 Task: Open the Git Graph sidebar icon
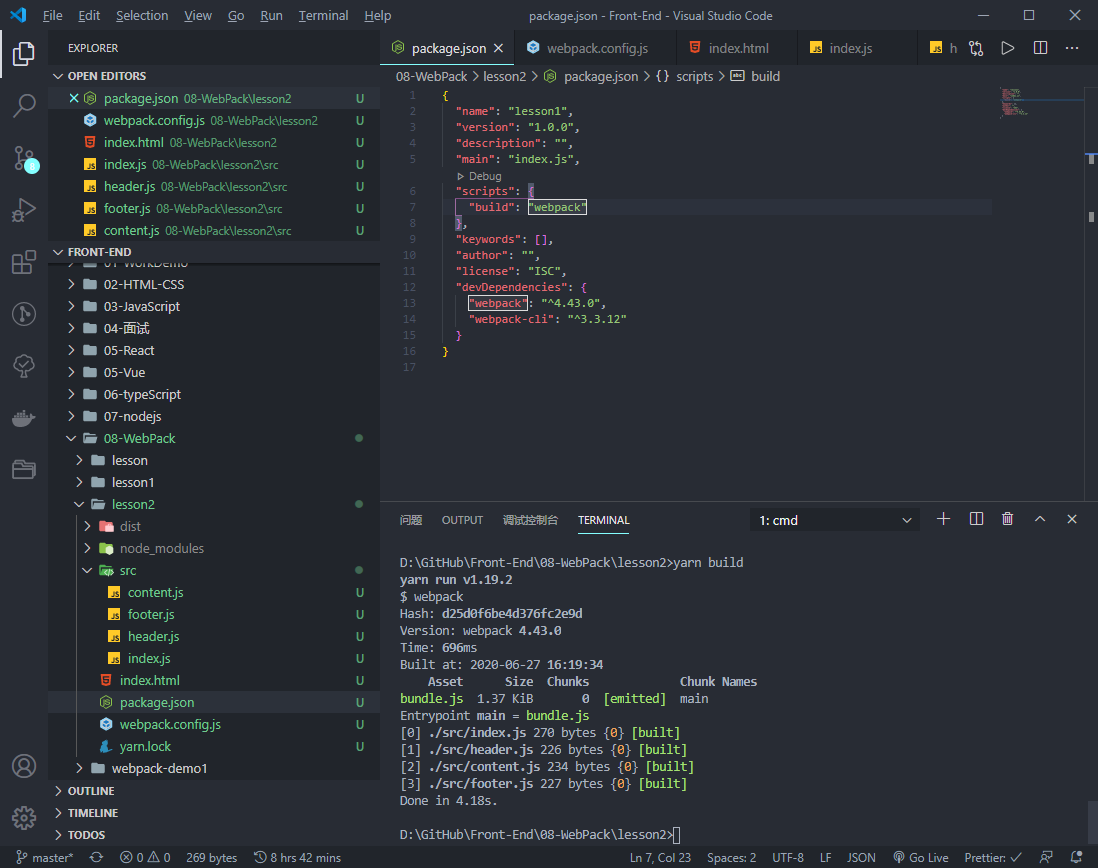[x=24, y=314]
